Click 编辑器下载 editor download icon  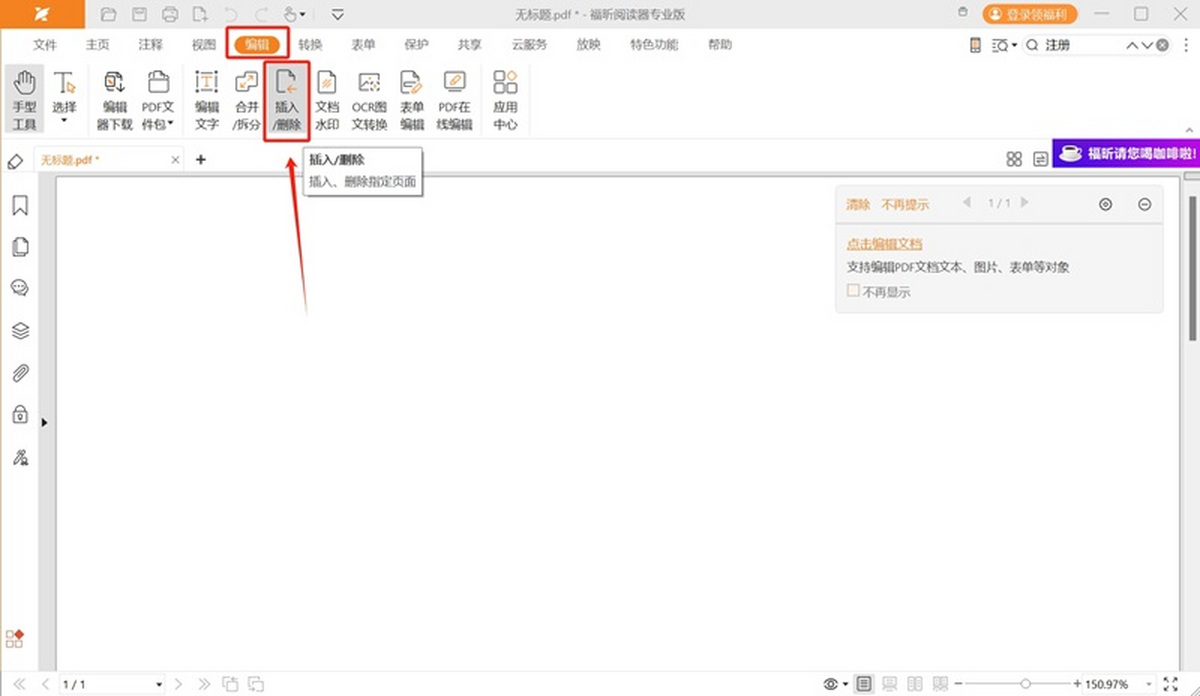(x=115, y=100)
